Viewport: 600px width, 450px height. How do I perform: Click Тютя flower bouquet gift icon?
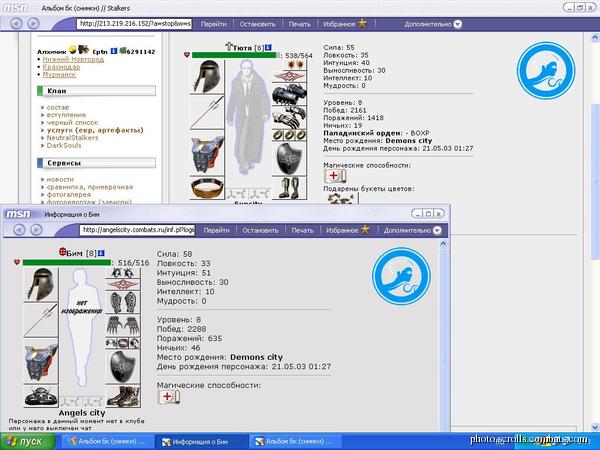[342, 198]
